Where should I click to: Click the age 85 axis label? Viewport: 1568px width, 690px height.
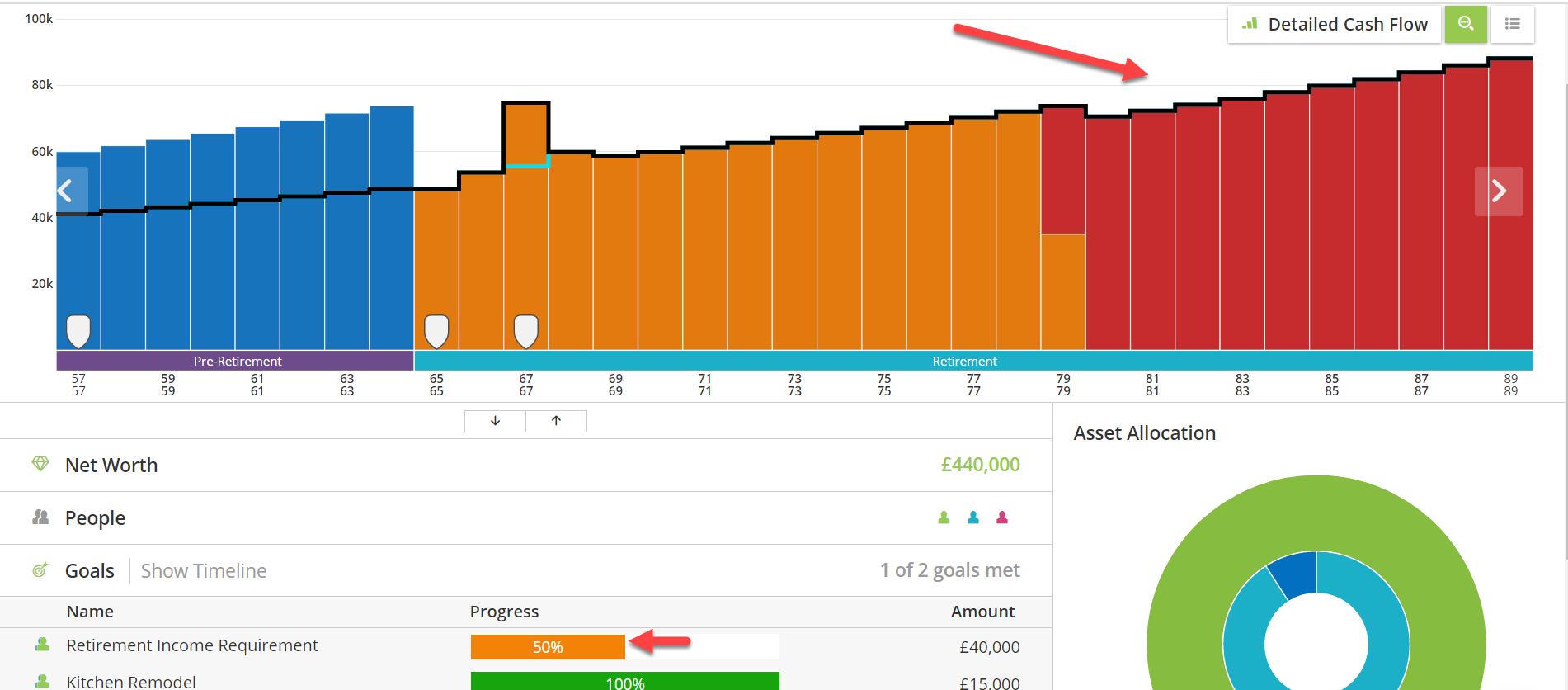click(x=1331, y=385)
